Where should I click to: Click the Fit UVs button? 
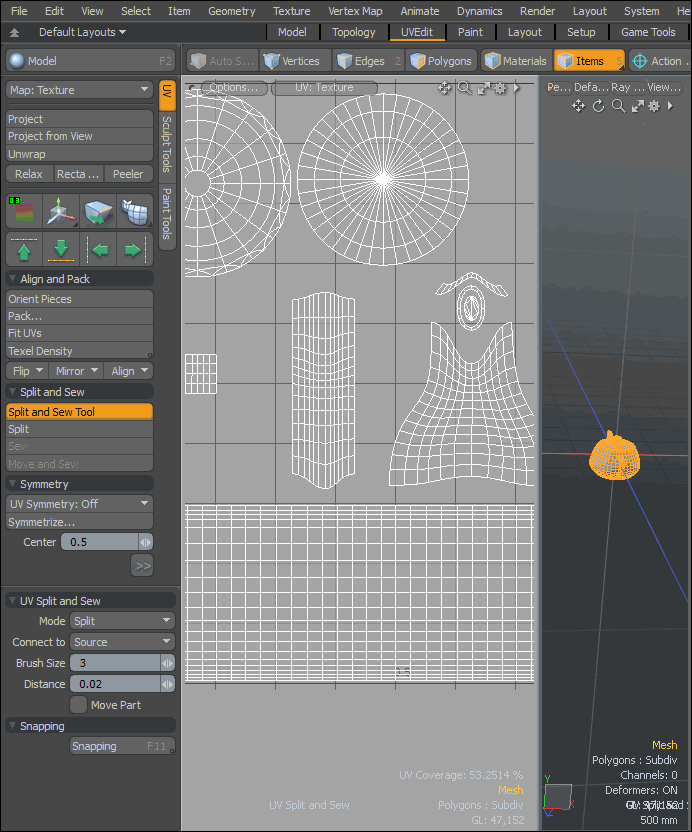[x=79, y=333]
